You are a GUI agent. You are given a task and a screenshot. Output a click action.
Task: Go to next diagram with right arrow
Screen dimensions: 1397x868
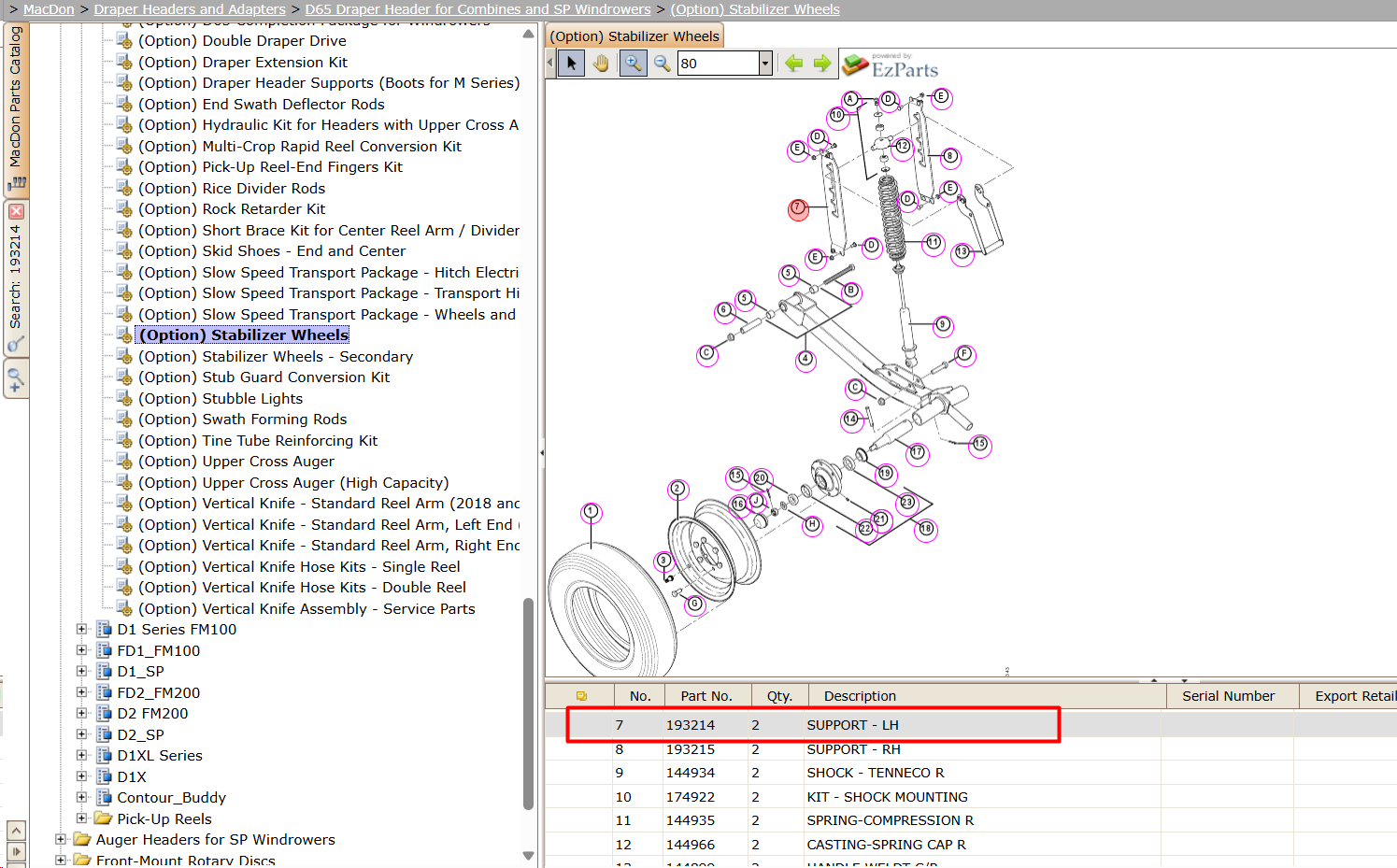coord(822,64)
